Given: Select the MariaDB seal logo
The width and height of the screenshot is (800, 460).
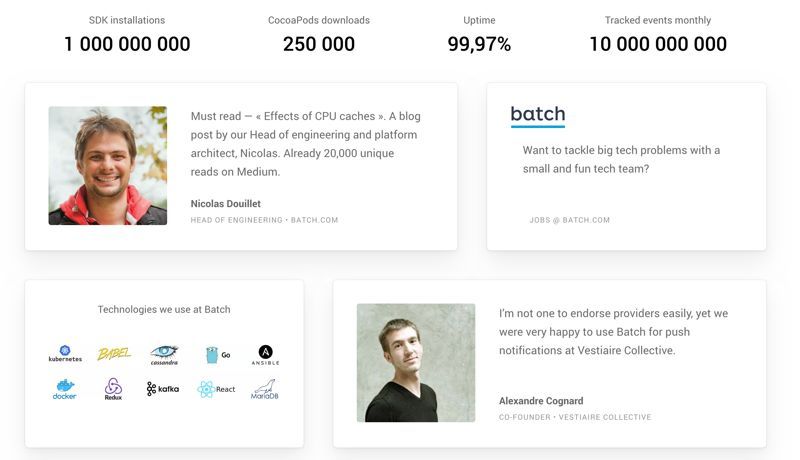Looking at the screenshot, I should point(264,389).
